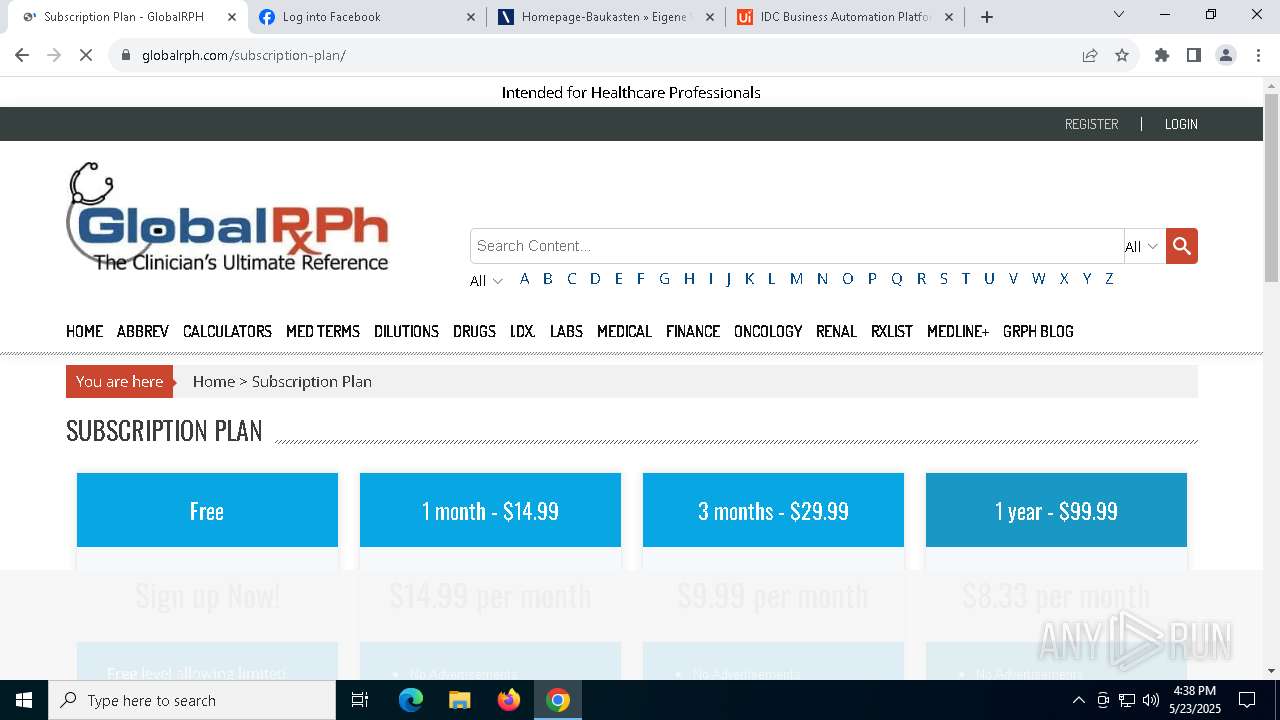Bookmark this page with star icon

pyautogui.click(x=1122, y=55)
